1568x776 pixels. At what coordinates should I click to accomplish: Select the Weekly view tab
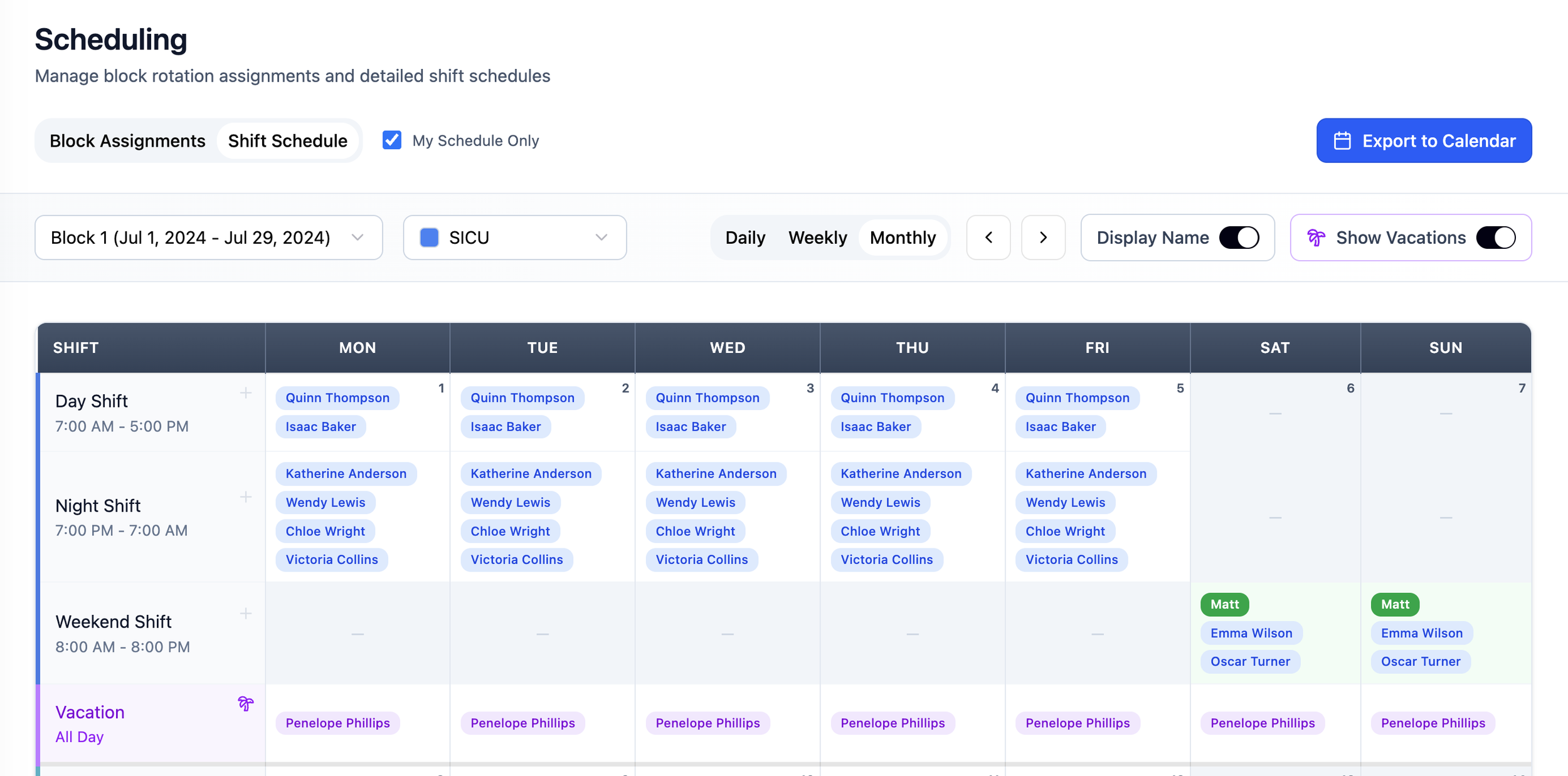(817, 238)
